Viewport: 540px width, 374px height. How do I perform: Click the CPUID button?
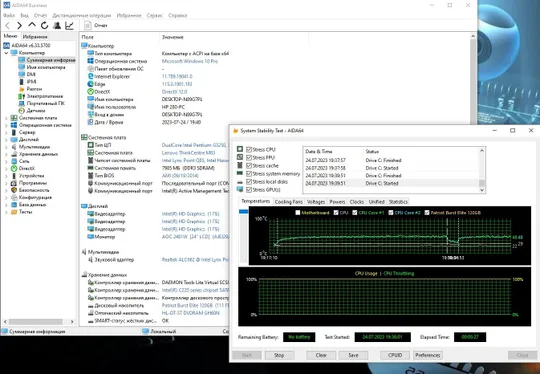395,355
